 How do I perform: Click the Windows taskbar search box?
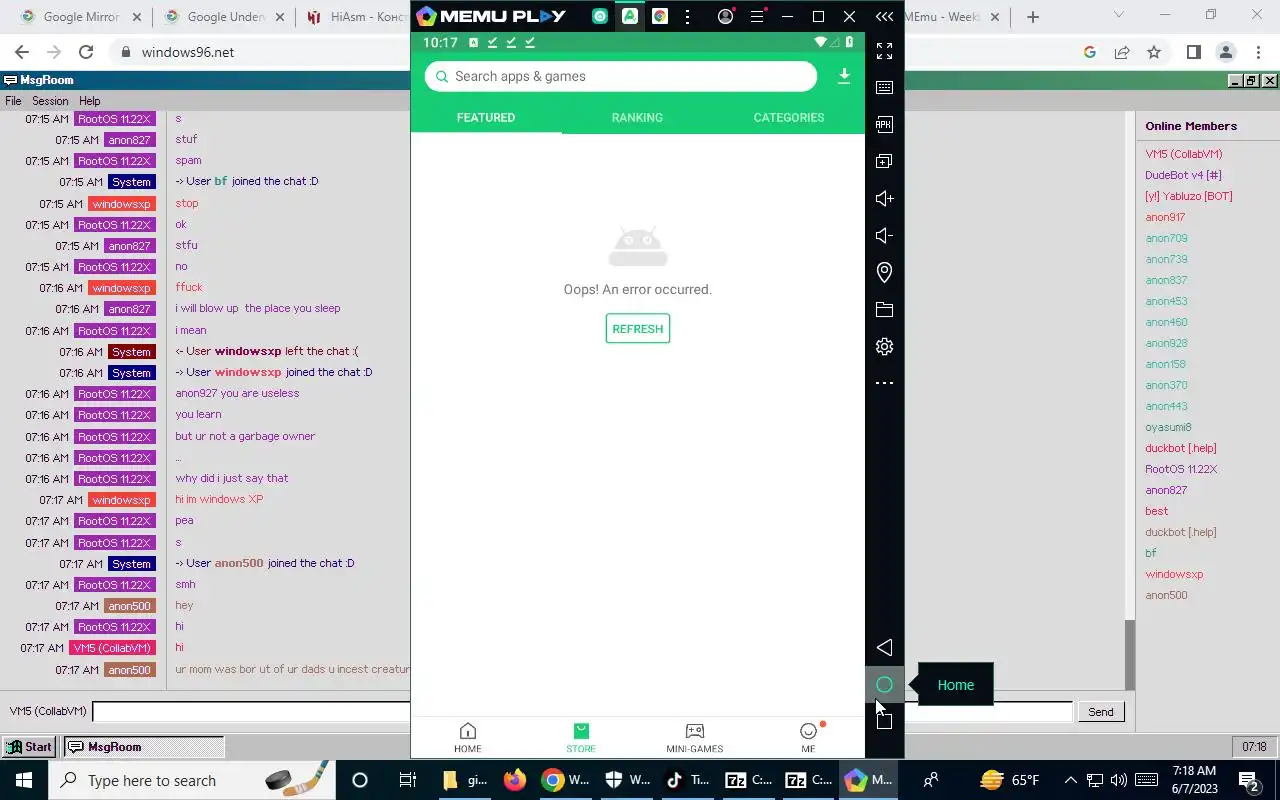[x=193, y=780]
